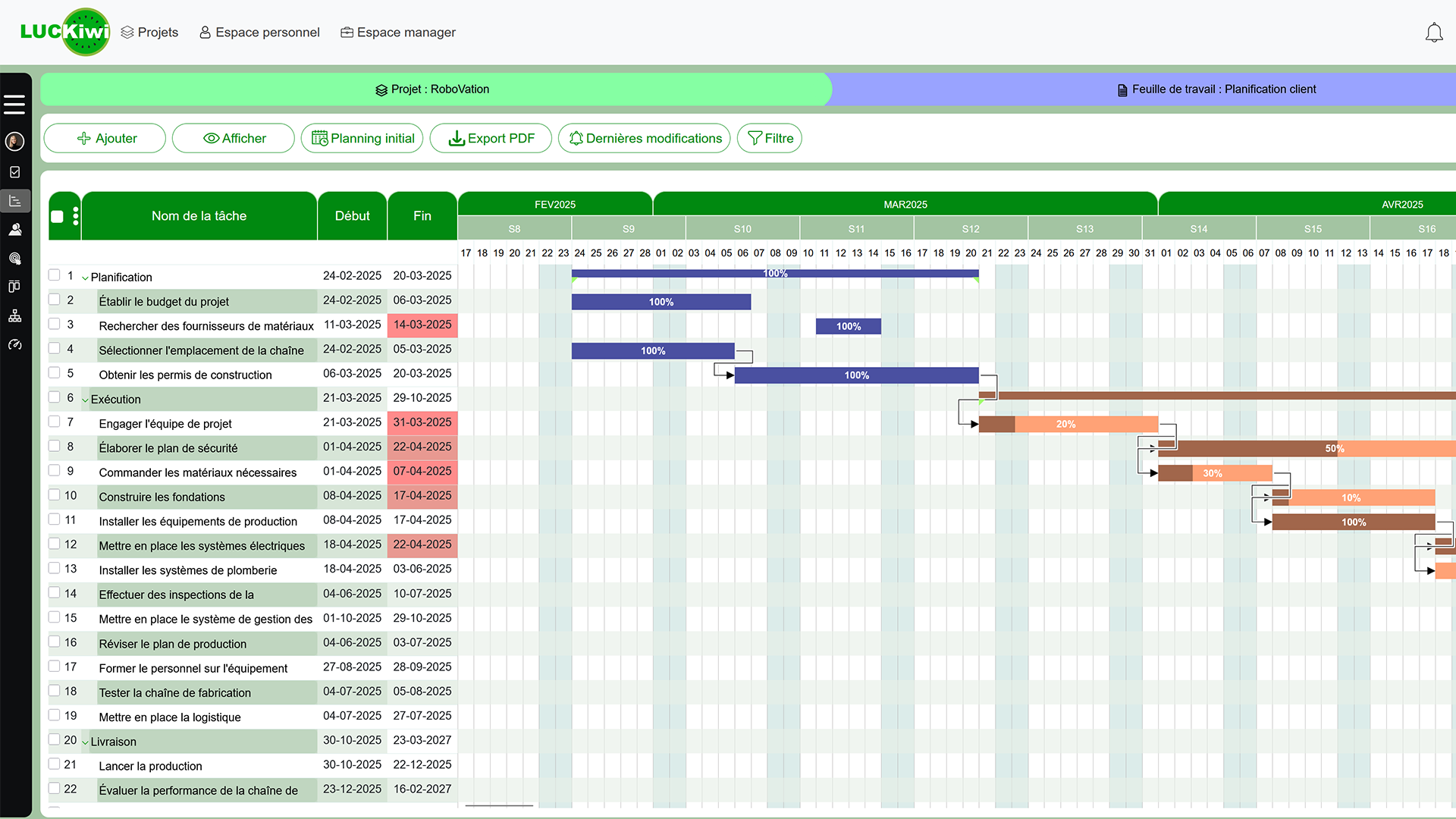Collapse the Livraison task group
The image size is (1456, 819).
[85, 742]
